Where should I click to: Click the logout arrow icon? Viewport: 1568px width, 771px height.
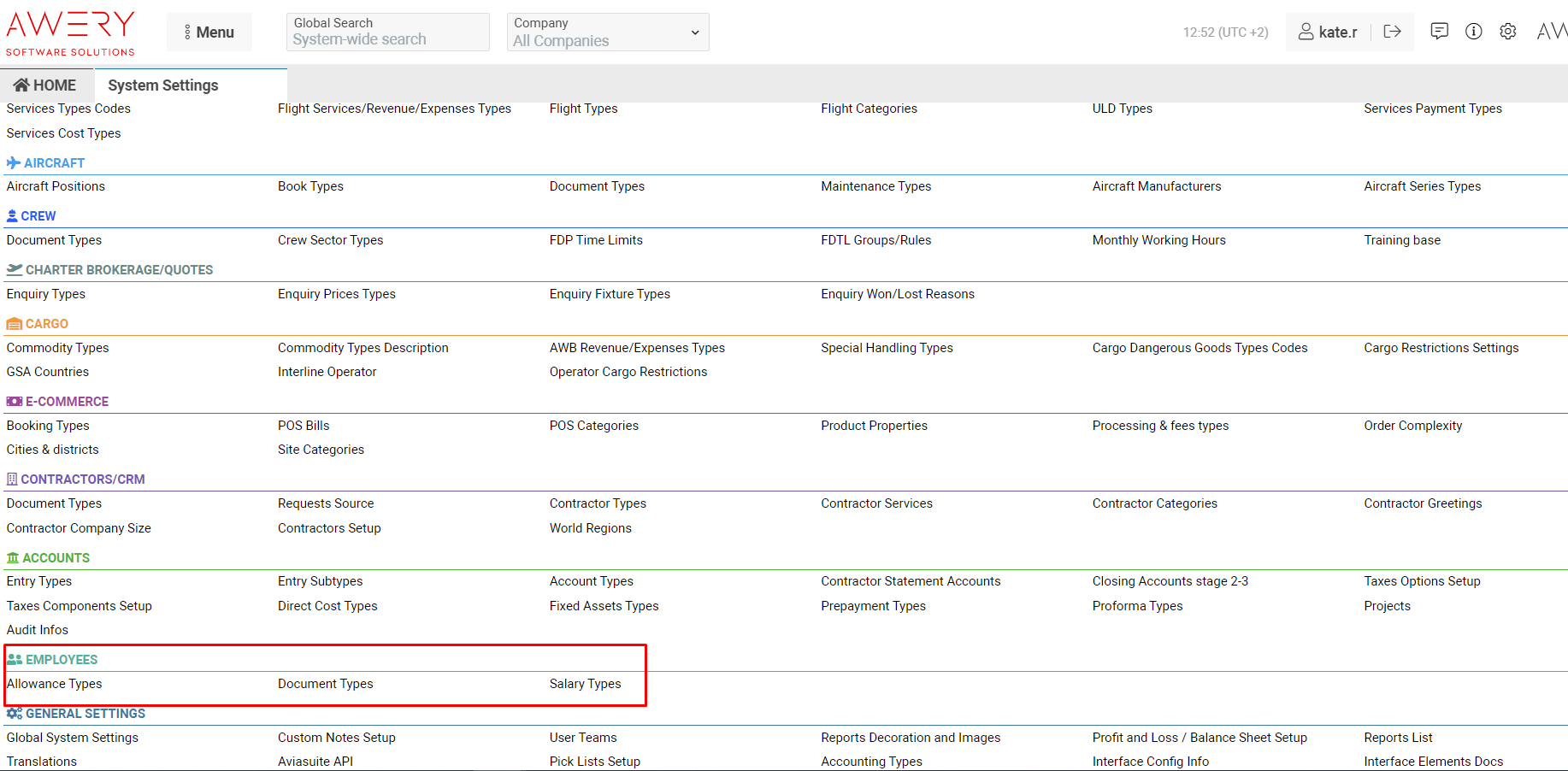[x=1392, y=32]
